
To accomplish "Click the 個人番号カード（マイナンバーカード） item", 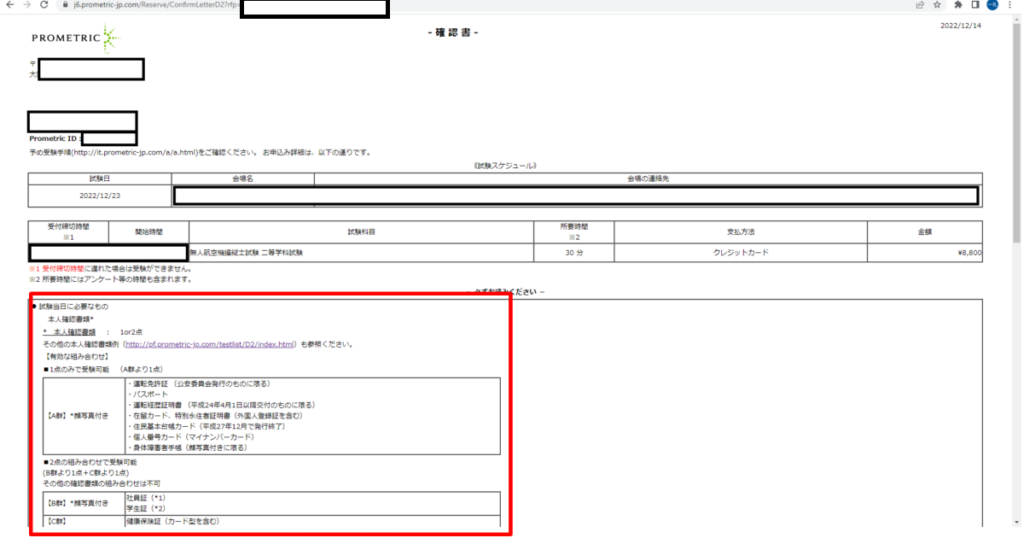I will click(x=191, y=437).
